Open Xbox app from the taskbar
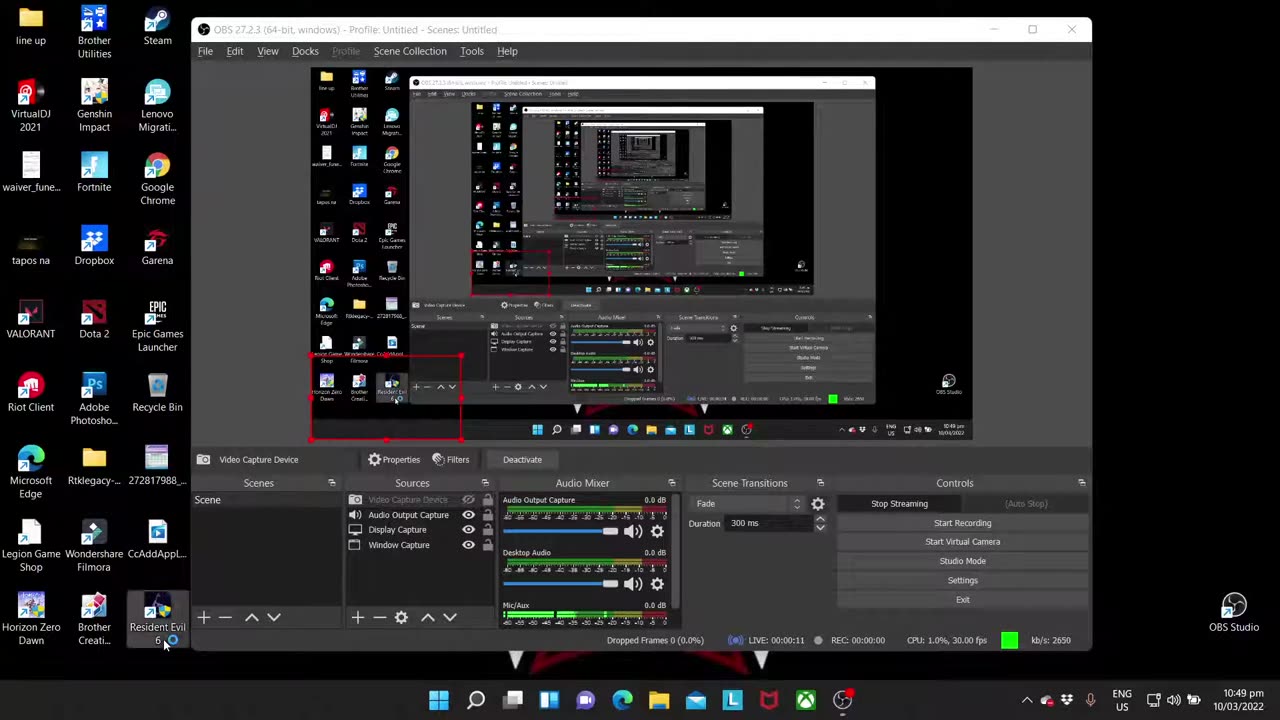Screen dimensions: 1280x720 coord(806,700)
